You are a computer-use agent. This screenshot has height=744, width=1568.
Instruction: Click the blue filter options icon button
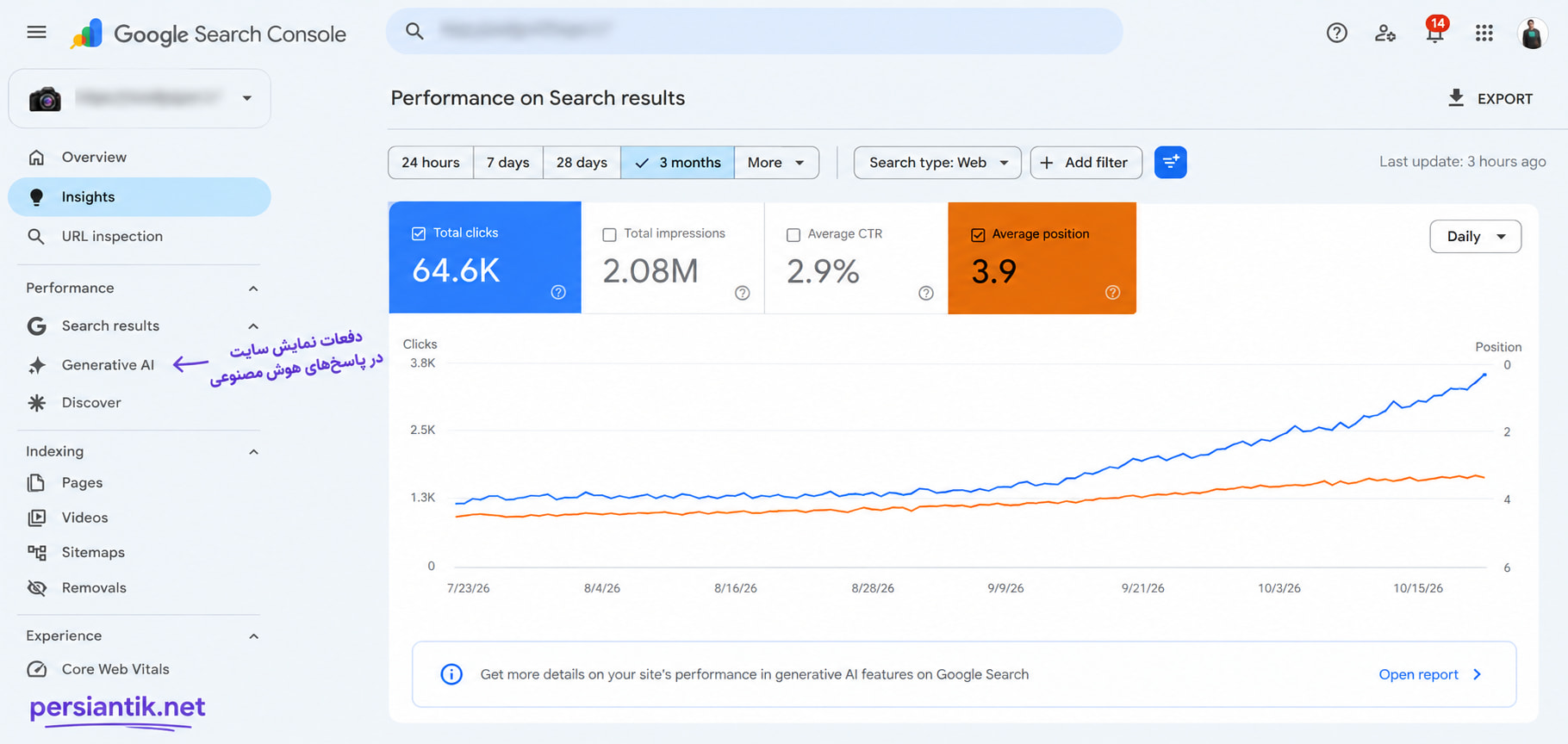click(x=1170, y=162)
